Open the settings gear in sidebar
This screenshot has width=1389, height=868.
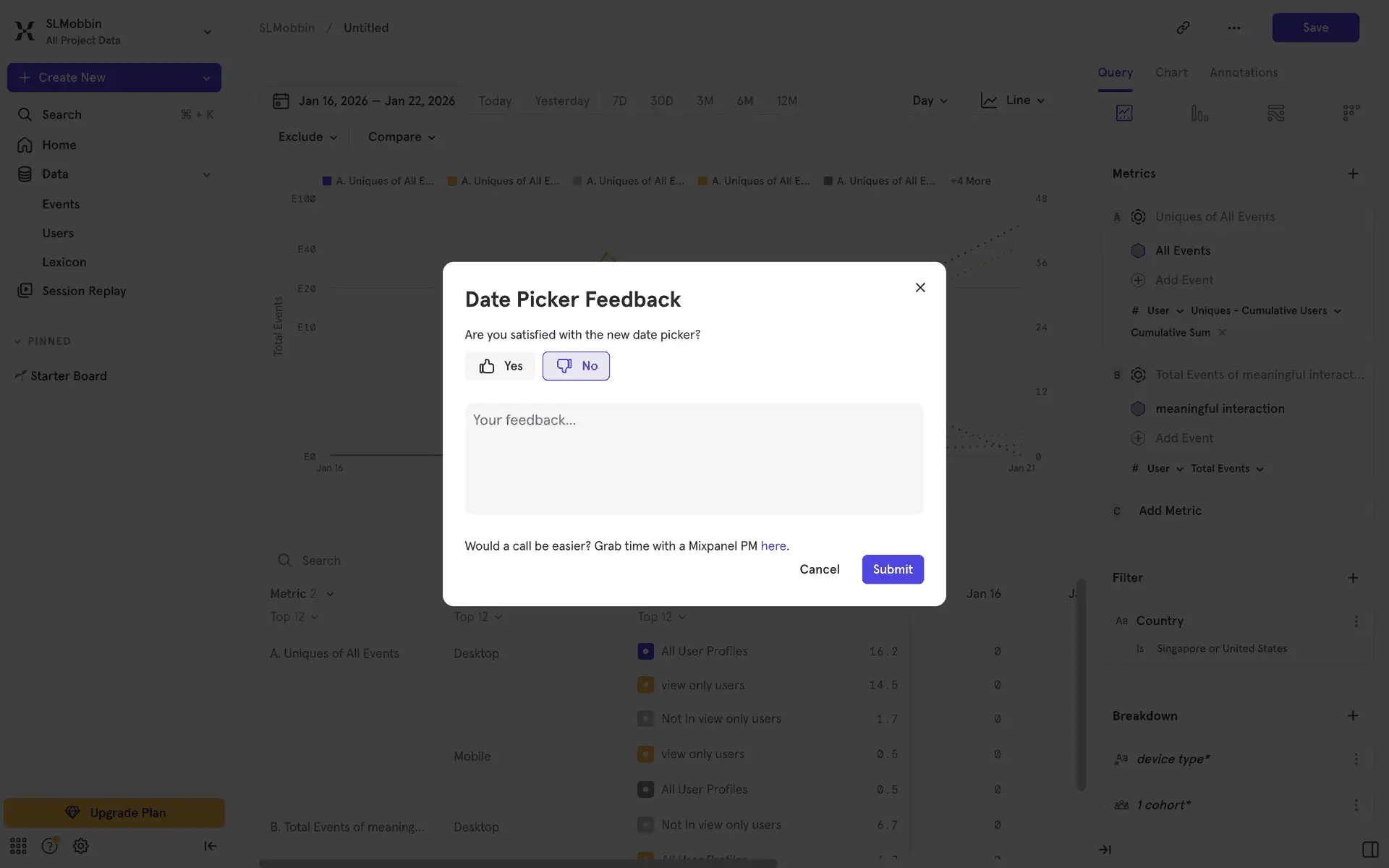click(81, 846)
